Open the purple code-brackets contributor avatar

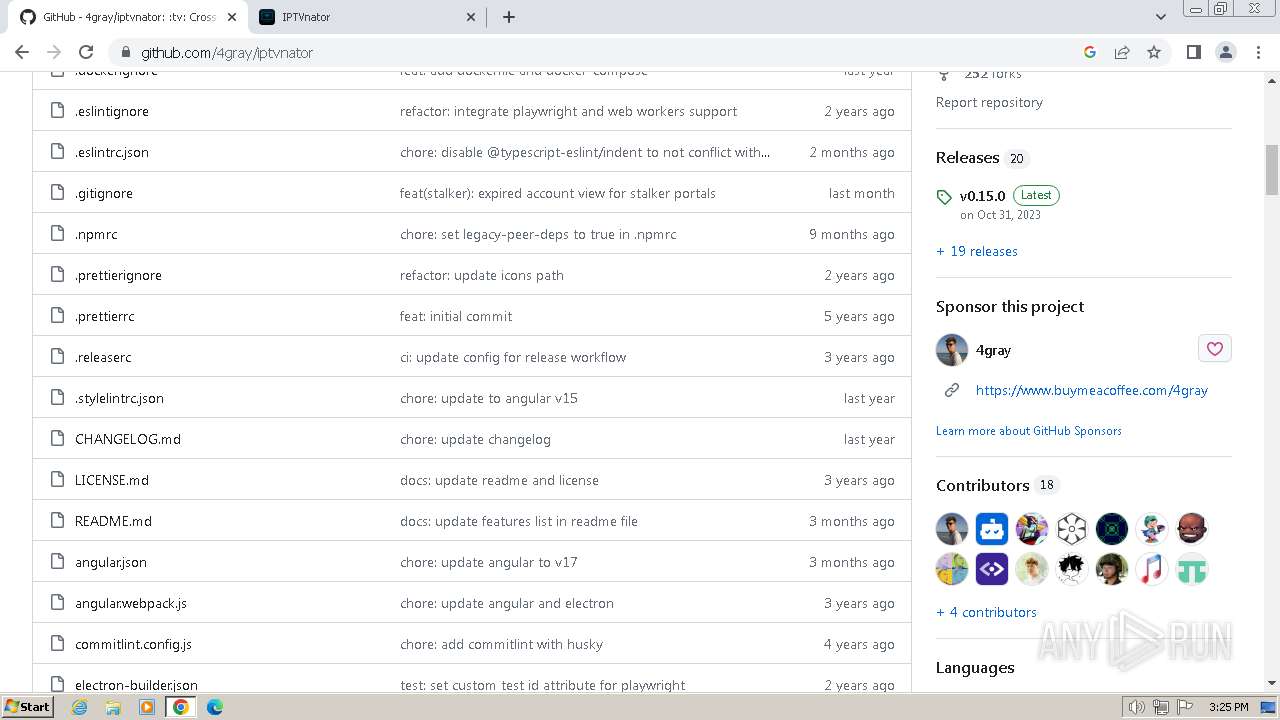pos(992,569)
